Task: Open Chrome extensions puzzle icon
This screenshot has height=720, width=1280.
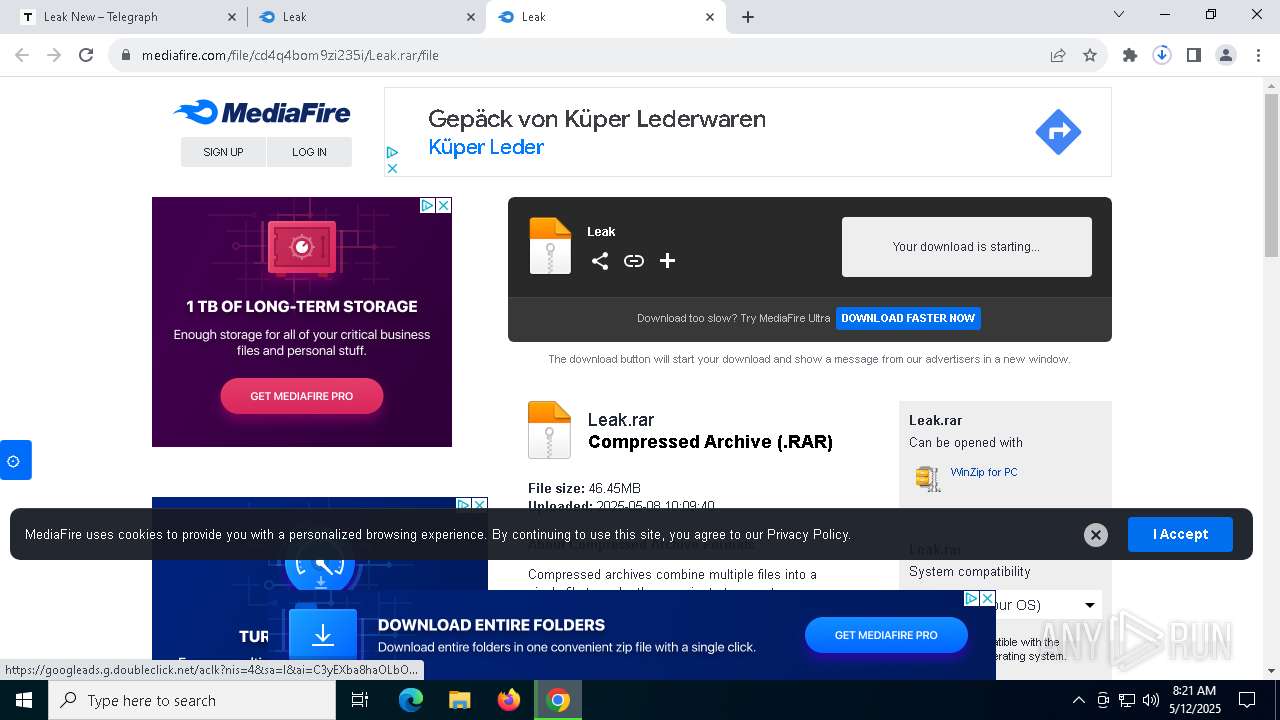Action: tap(1130, 56)
